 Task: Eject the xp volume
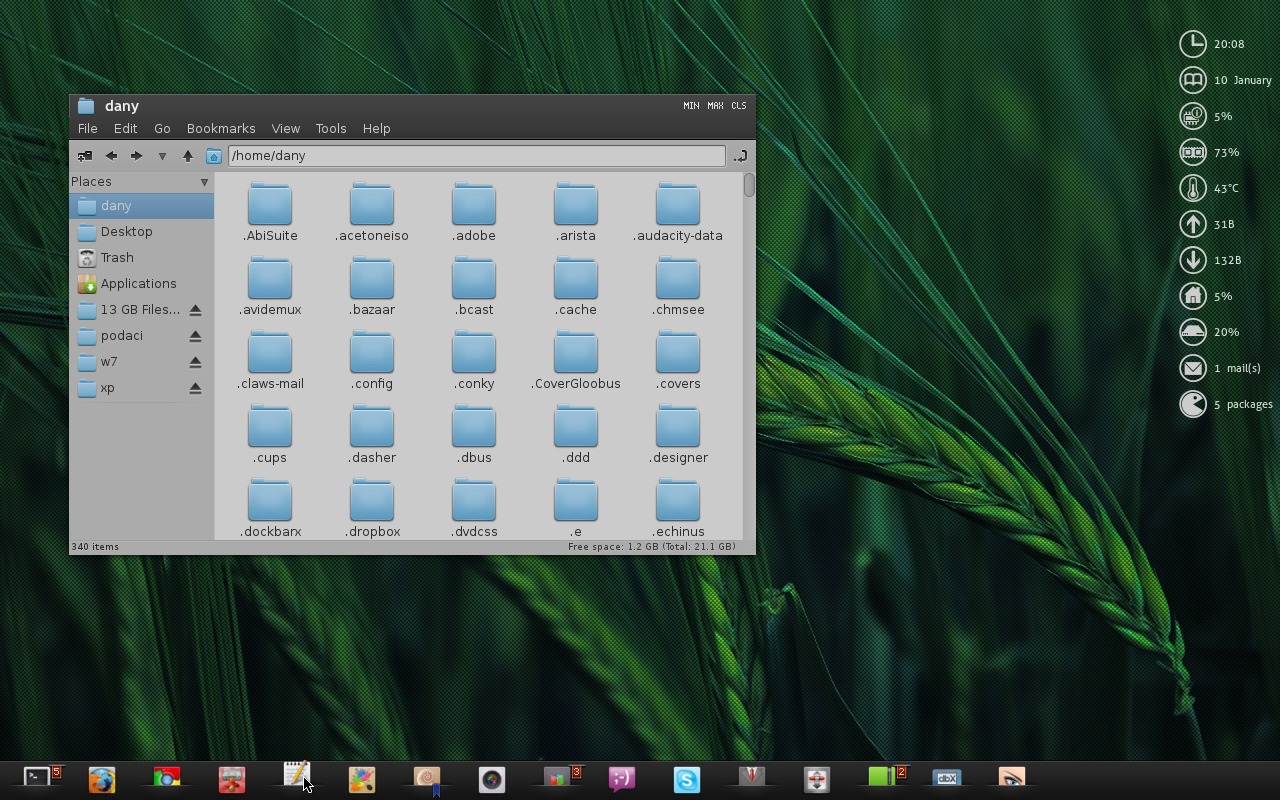(x=196, y=388)
